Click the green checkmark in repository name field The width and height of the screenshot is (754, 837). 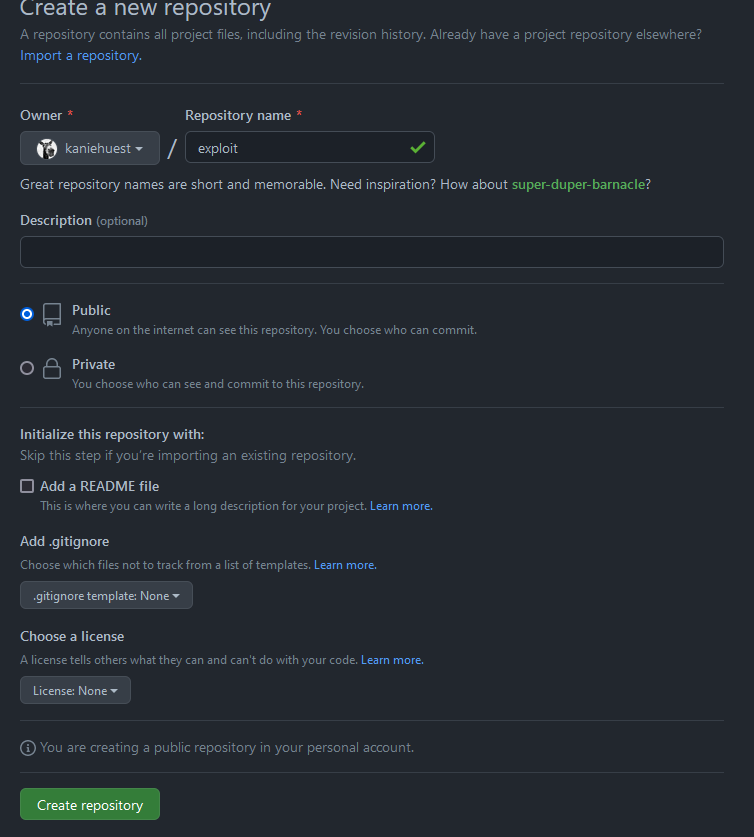click(x=417, y=148)
